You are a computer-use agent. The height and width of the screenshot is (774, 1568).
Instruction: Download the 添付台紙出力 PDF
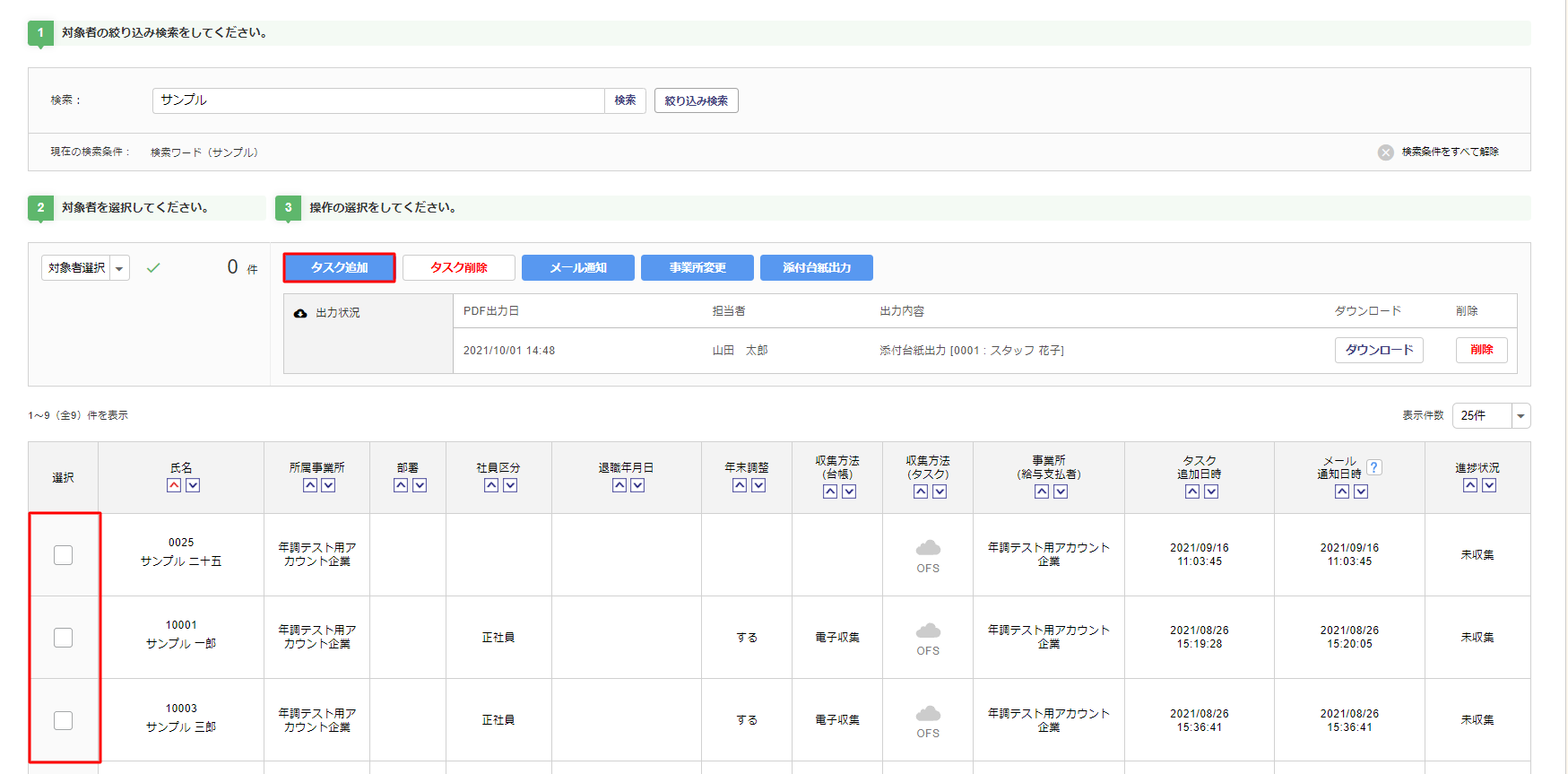coord(1379,350)
